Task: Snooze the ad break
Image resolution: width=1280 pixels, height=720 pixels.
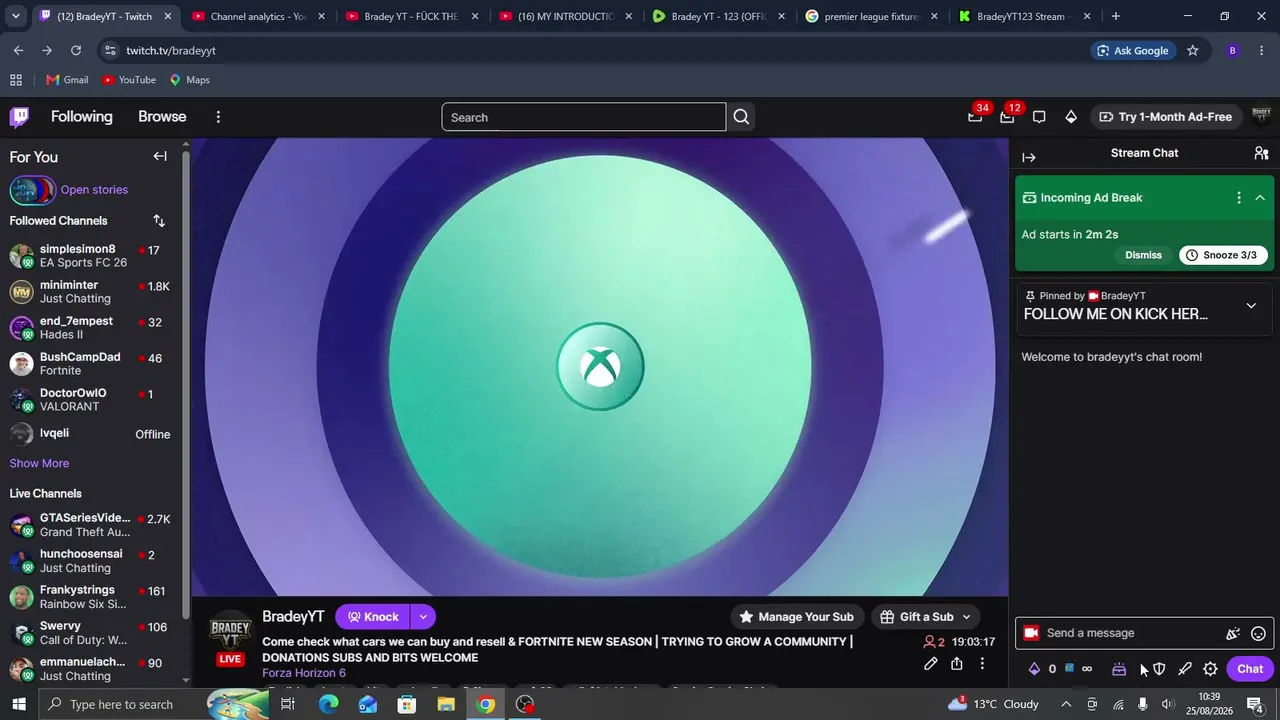Action: coord(1224,255)
